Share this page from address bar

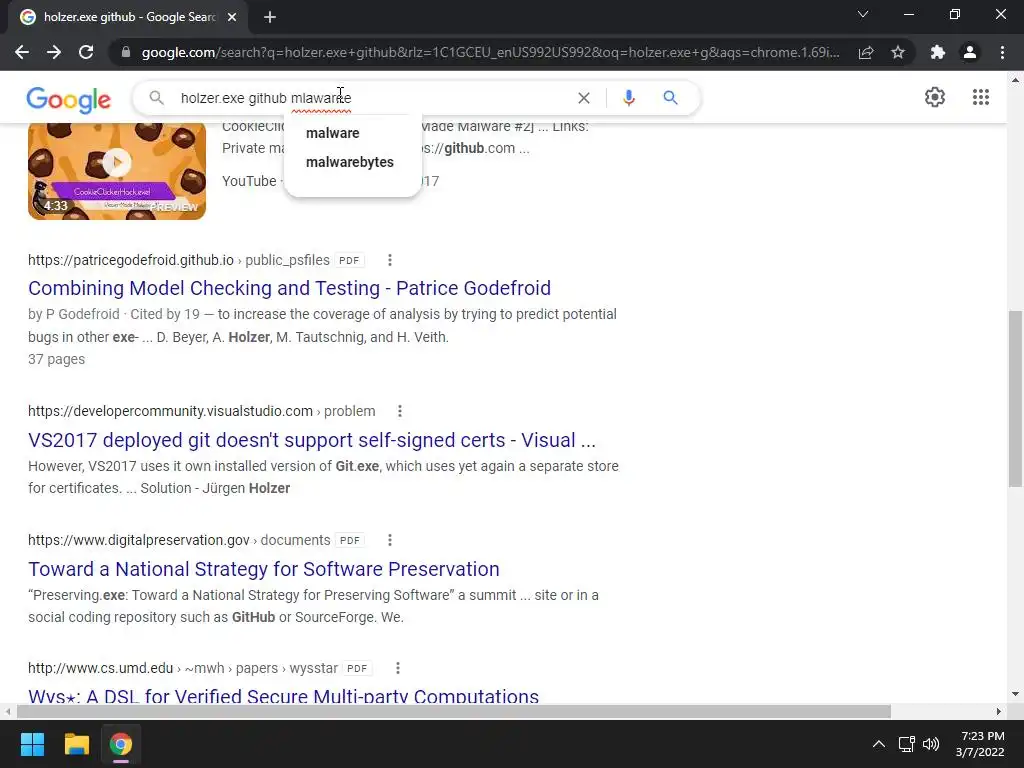click(866, 52)
